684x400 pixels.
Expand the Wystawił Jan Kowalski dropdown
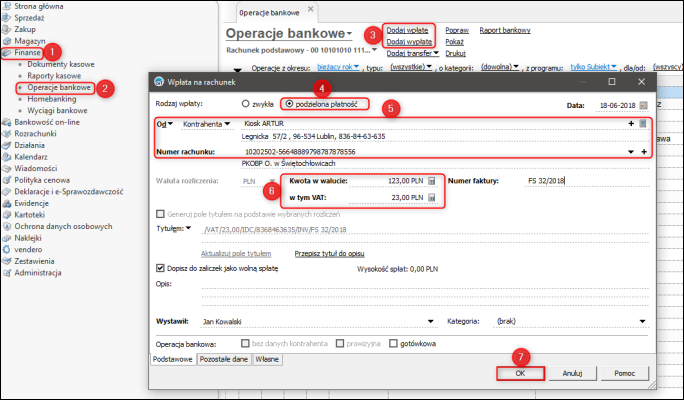(x=431, y=321)
